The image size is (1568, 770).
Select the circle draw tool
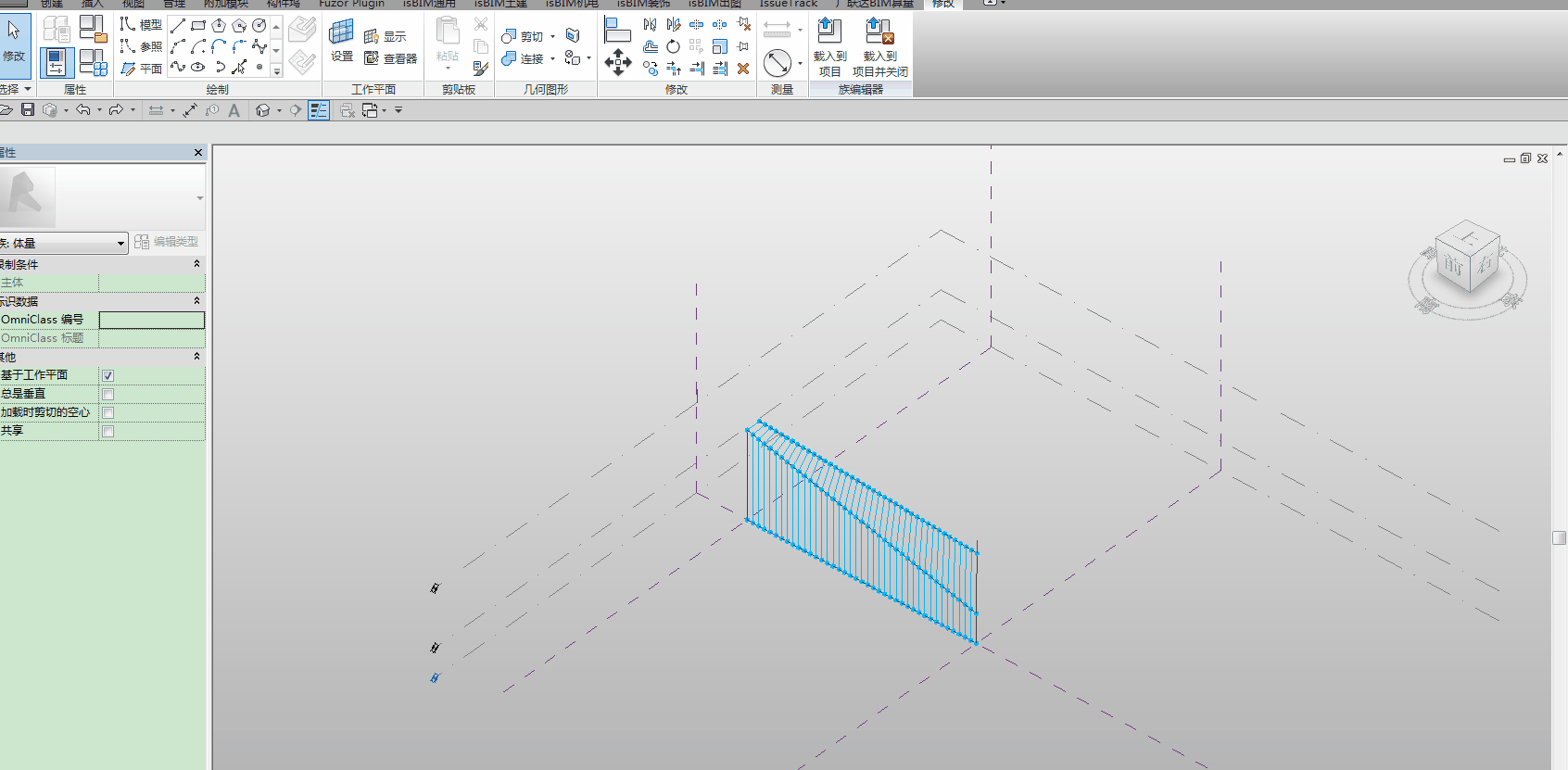[259, 25]
